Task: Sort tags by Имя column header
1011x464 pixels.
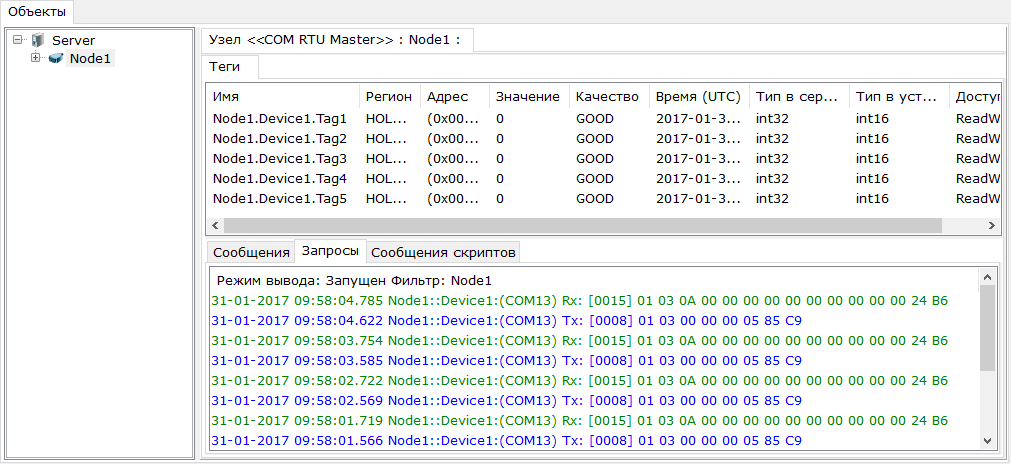Action: click(281, 97)
